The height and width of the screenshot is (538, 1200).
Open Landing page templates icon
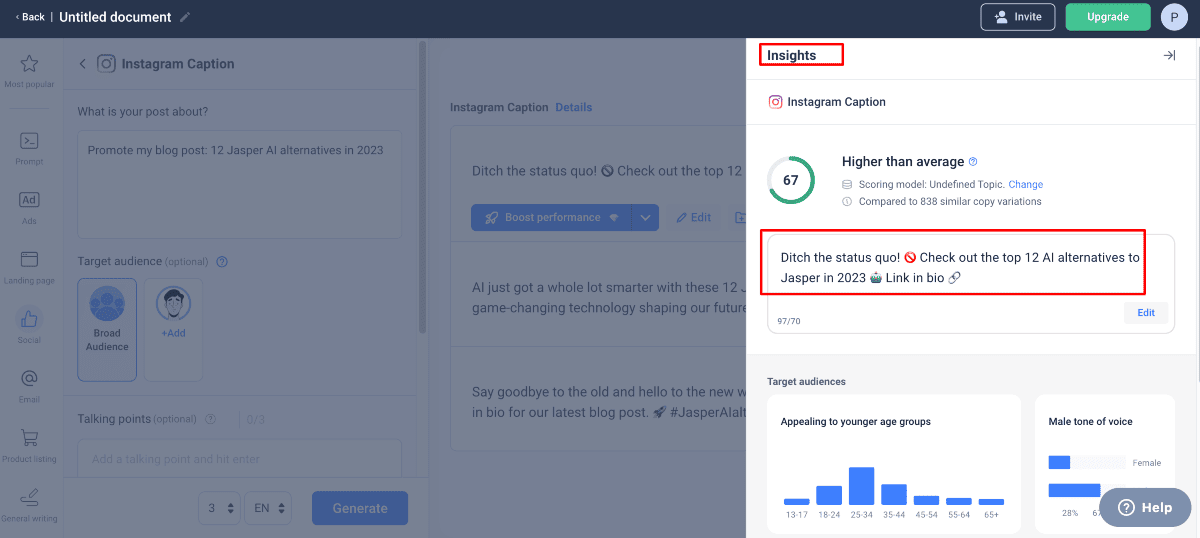(x=29, y=260)
